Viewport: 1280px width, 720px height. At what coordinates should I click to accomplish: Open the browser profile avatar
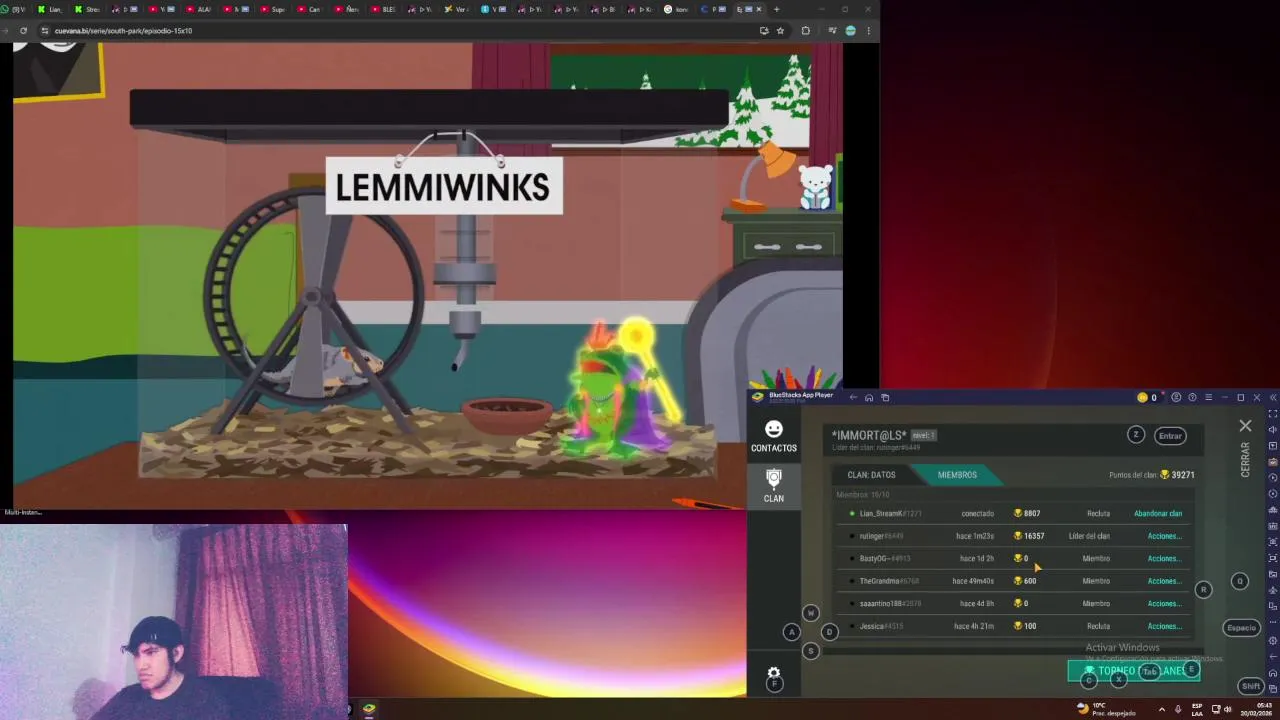tap(850, 30)
